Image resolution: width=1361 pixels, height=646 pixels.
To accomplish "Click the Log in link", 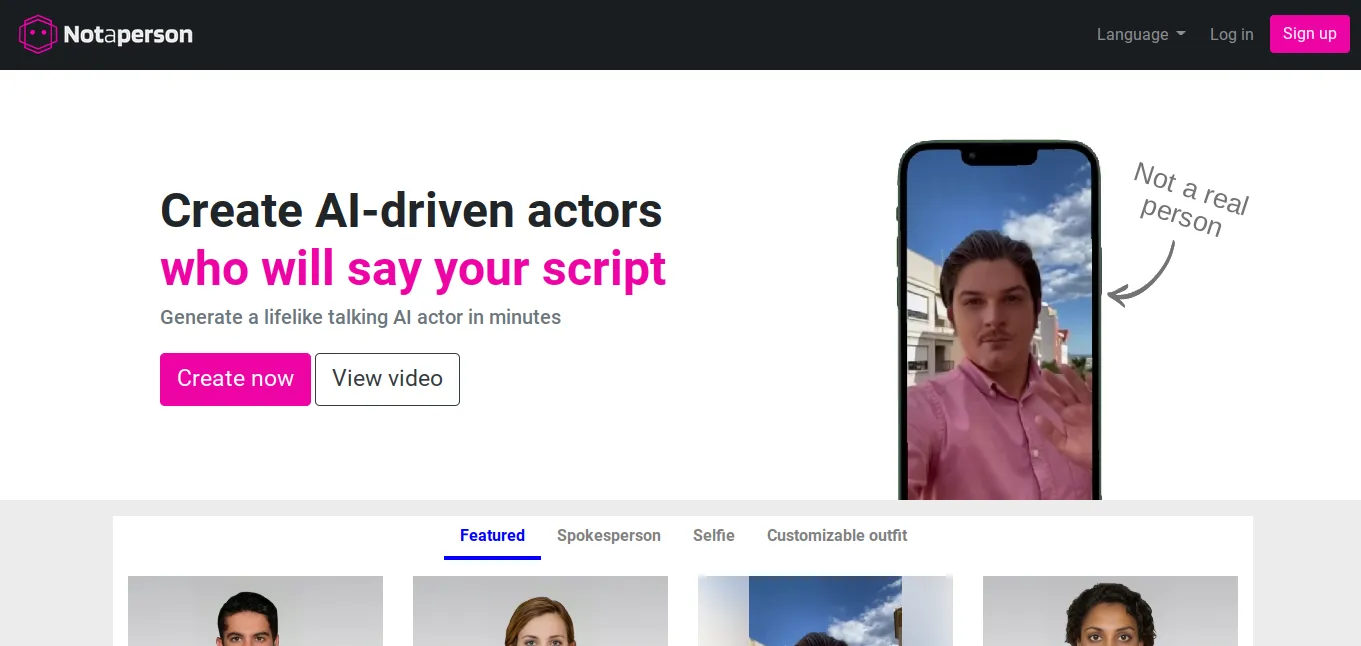I will click(x=1231, y=34).
